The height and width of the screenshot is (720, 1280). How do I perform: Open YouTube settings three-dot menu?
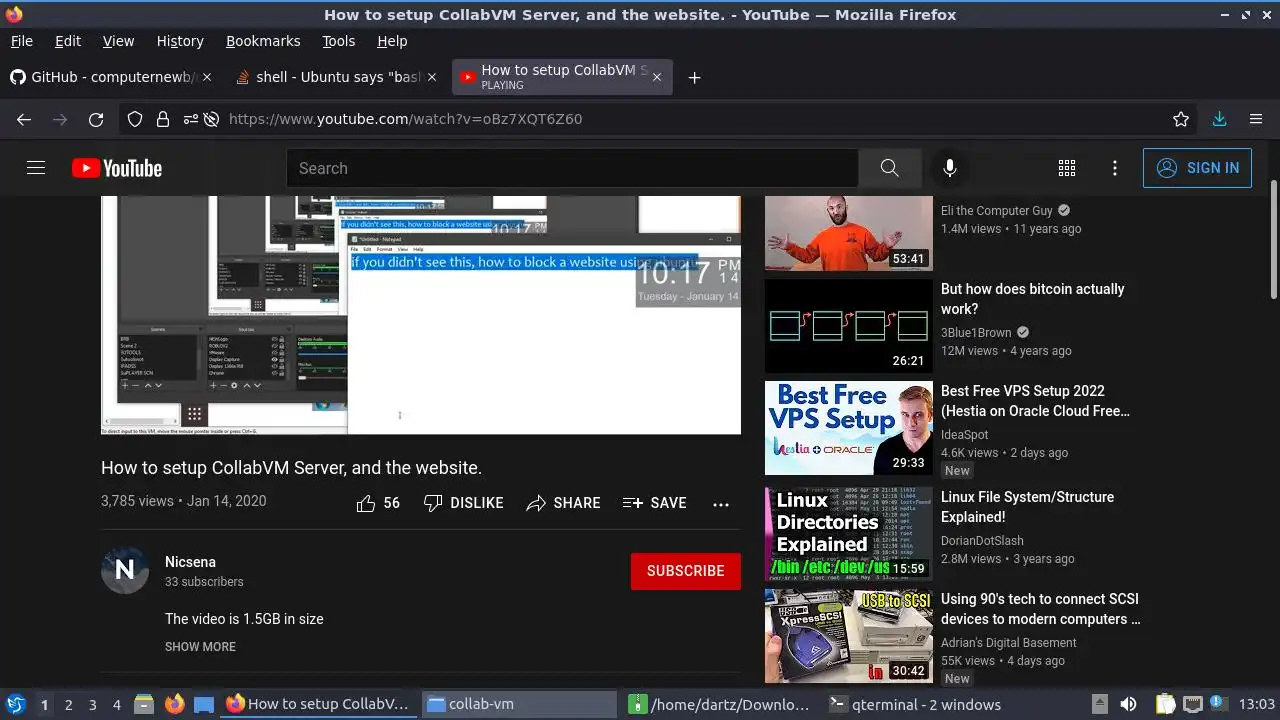pos(1115,168)
